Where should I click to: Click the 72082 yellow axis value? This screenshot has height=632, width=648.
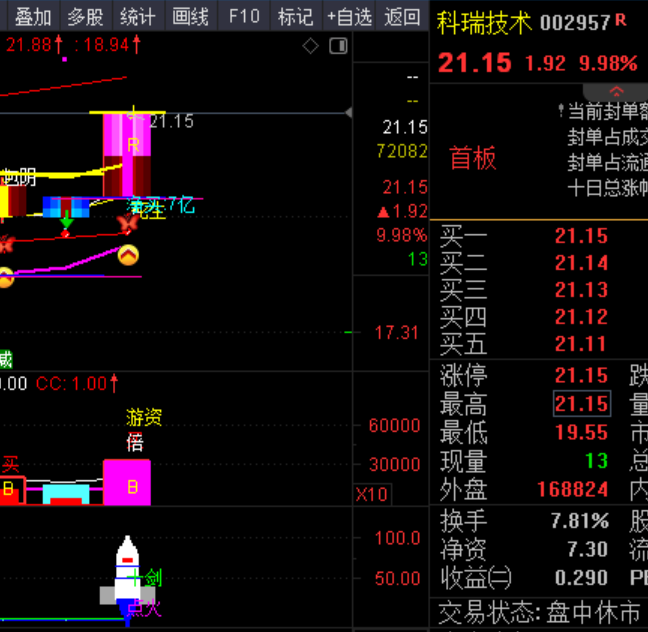coord(402,151)
